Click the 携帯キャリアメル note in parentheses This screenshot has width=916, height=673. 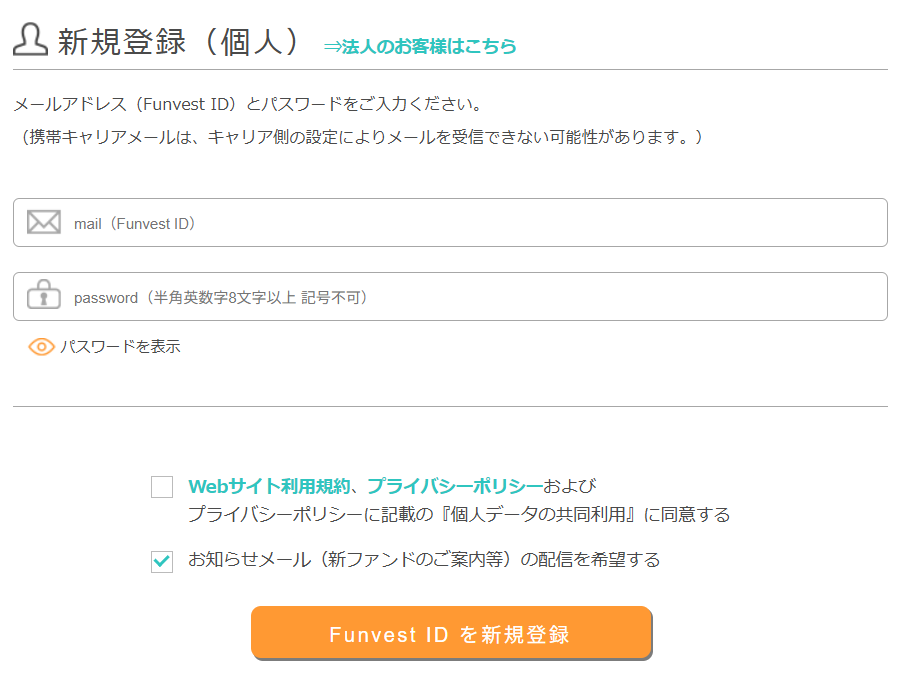pyautogui.click(x=362, y=137)
